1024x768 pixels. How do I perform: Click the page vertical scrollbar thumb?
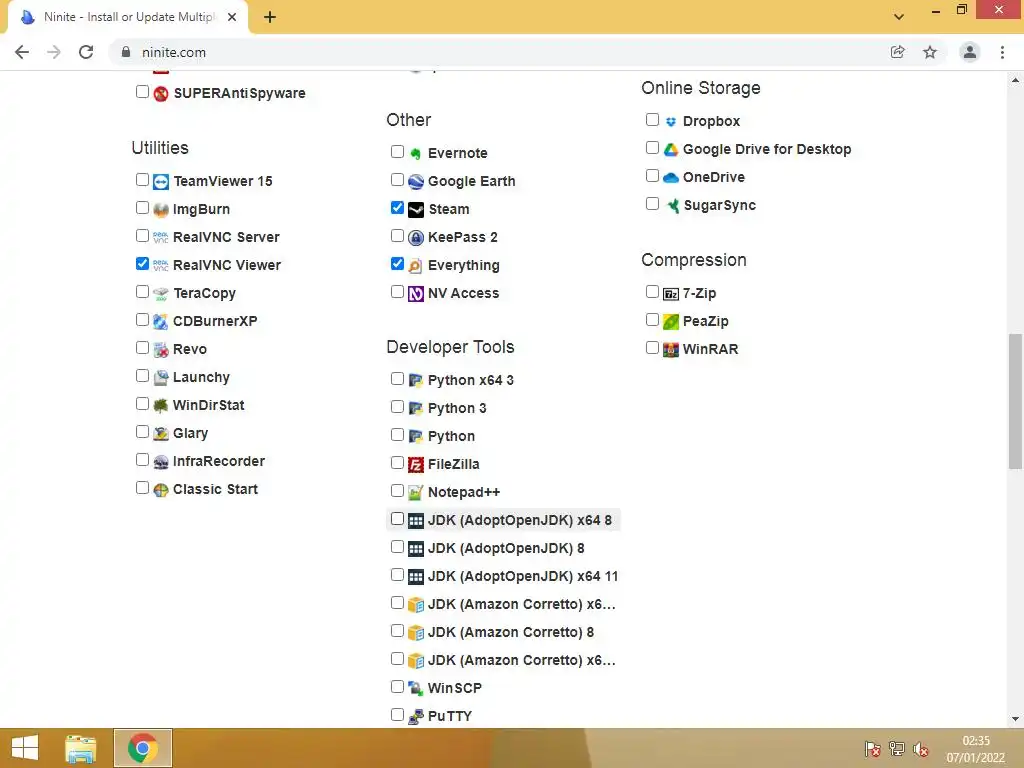click(1015, 401)
